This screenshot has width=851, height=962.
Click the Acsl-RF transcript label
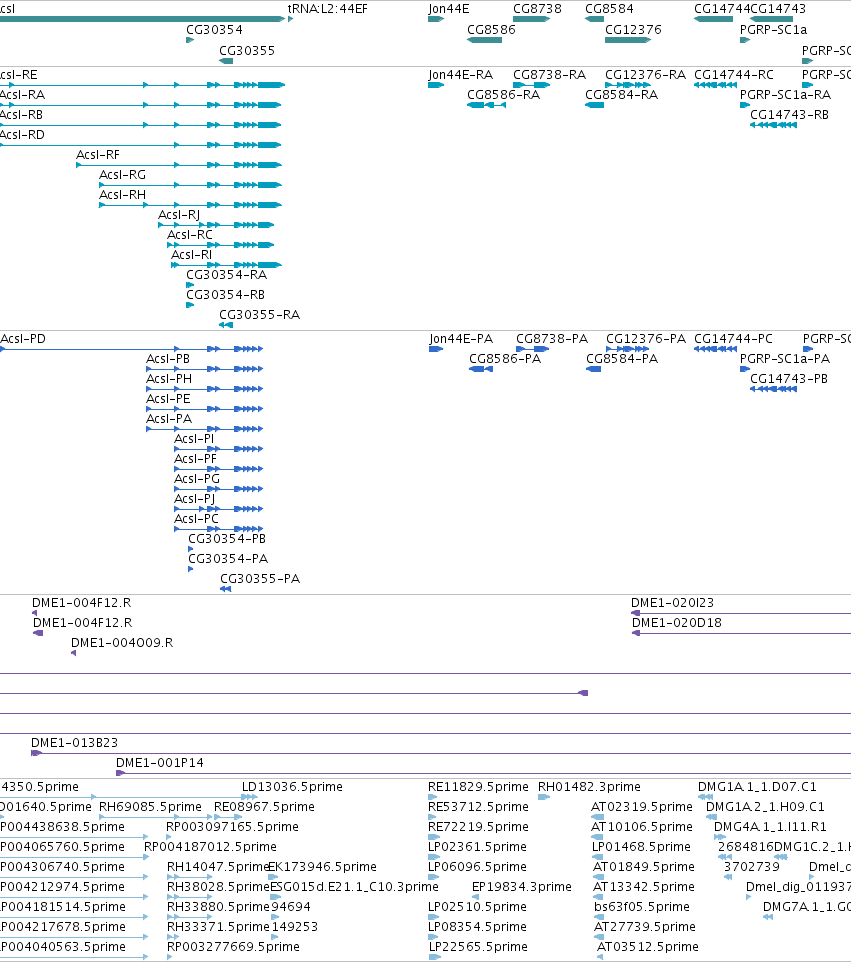[x=98, y=155]
